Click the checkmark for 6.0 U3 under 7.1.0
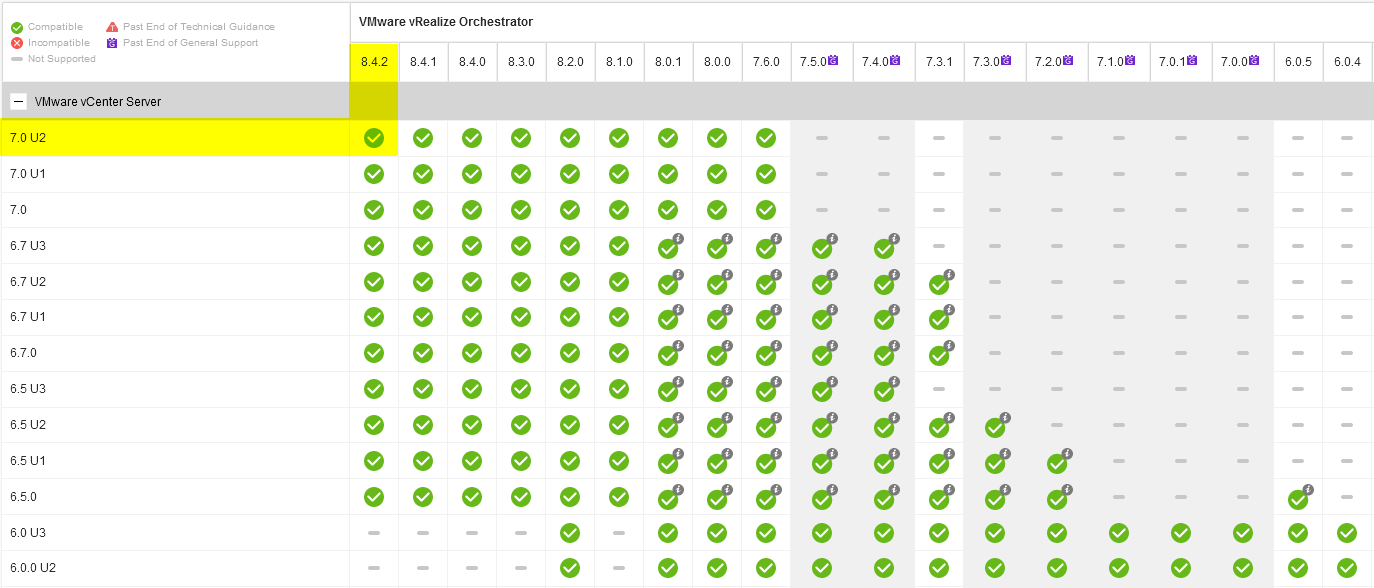 pos(1119,533)
